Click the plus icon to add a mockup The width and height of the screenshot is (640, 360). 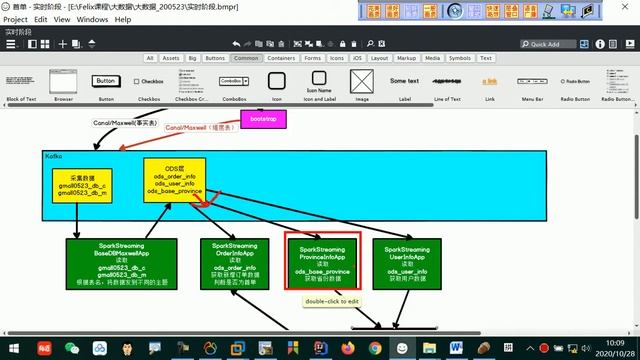[62, 44]
